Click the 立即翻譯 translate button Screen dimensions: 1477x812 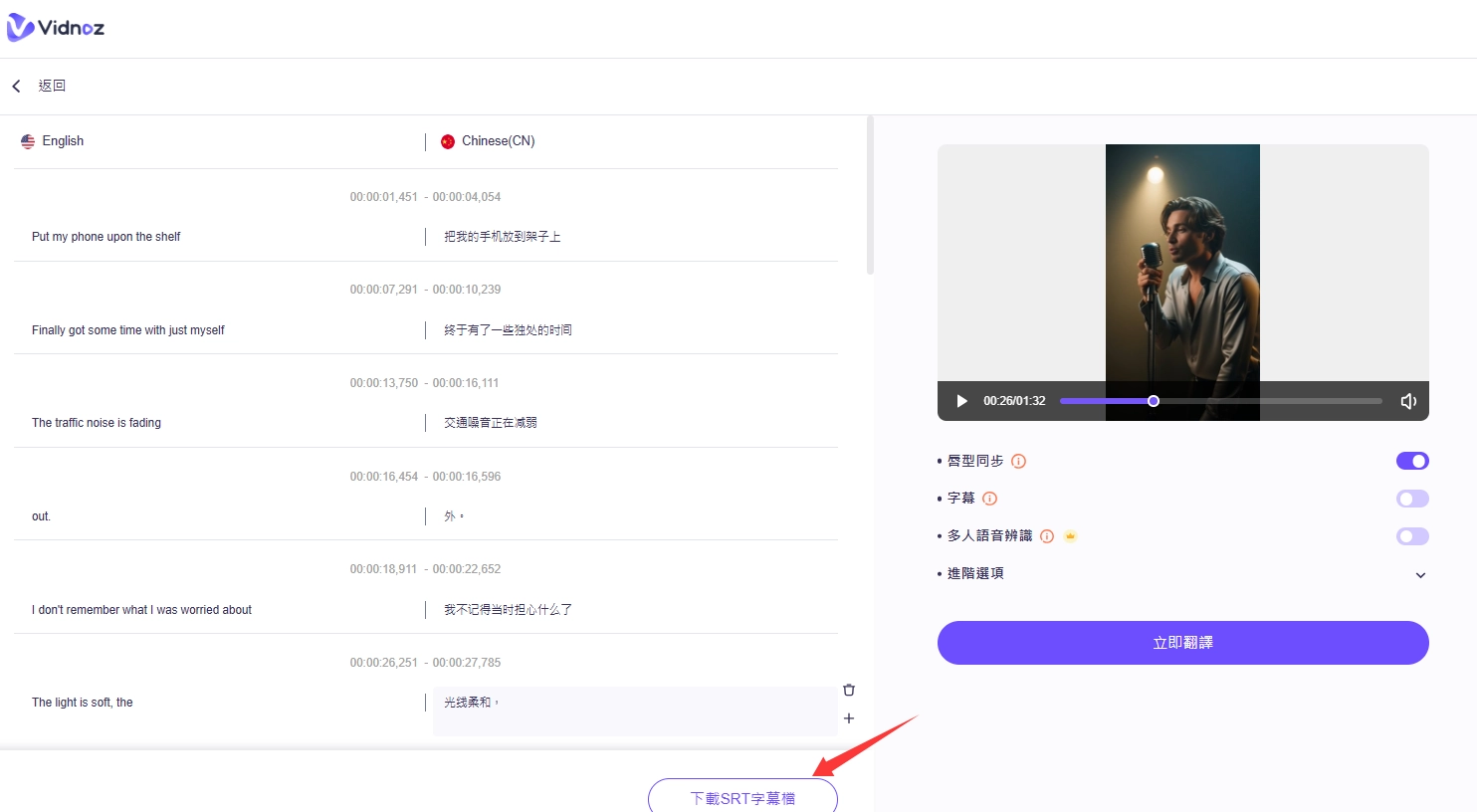(x=1182, y=643)
